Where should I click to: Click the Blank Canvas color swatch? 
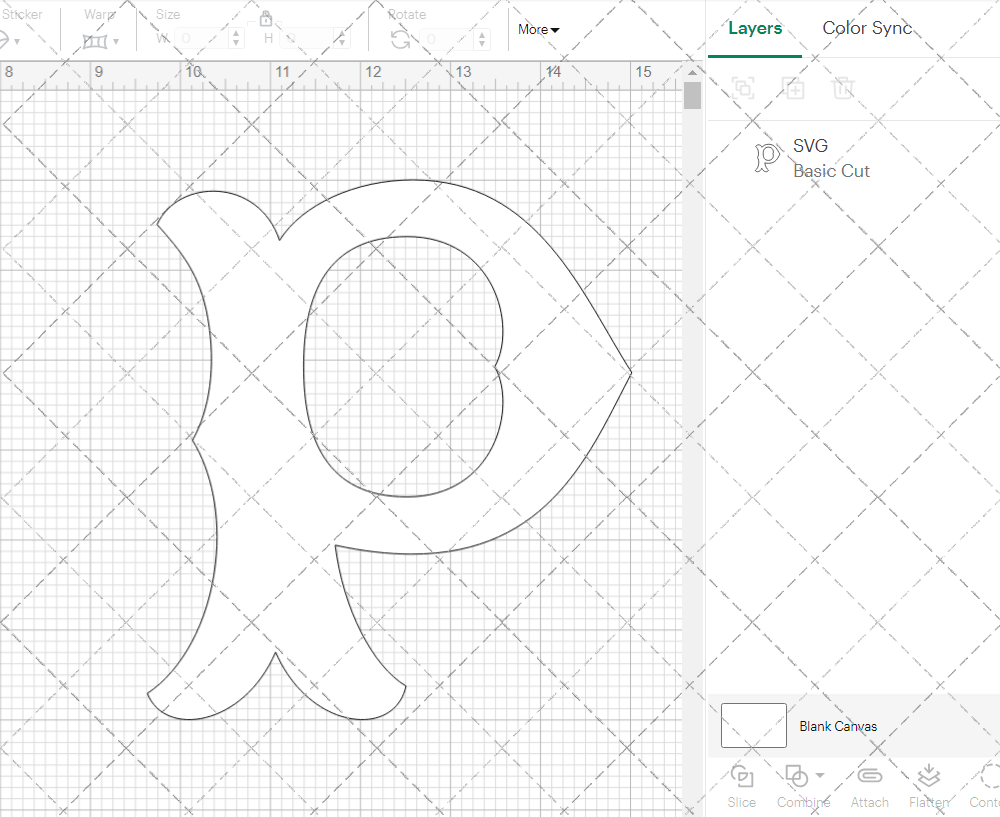click(x=753, y=725)
